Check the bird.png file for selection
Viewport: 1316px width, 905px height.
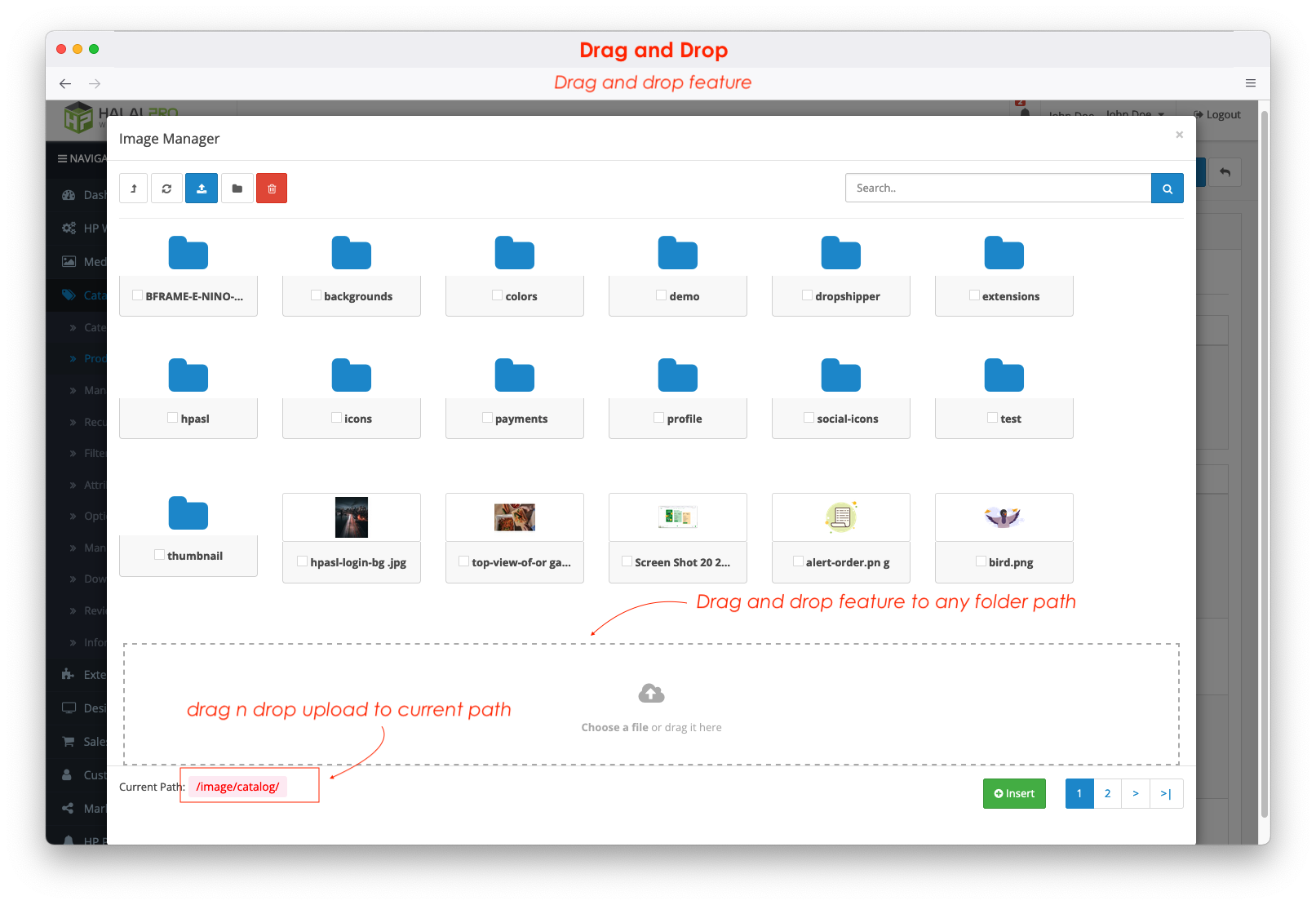click(980, 561)
